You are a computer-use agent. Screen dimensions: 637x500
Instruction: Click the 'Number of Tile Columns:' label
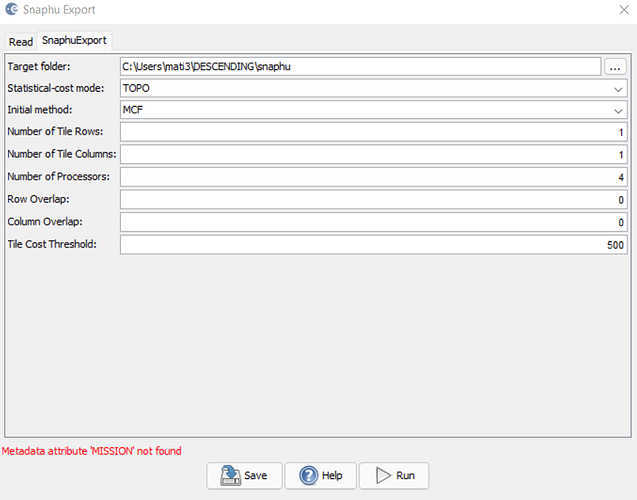pyautogui.click(x=62, y=154)
